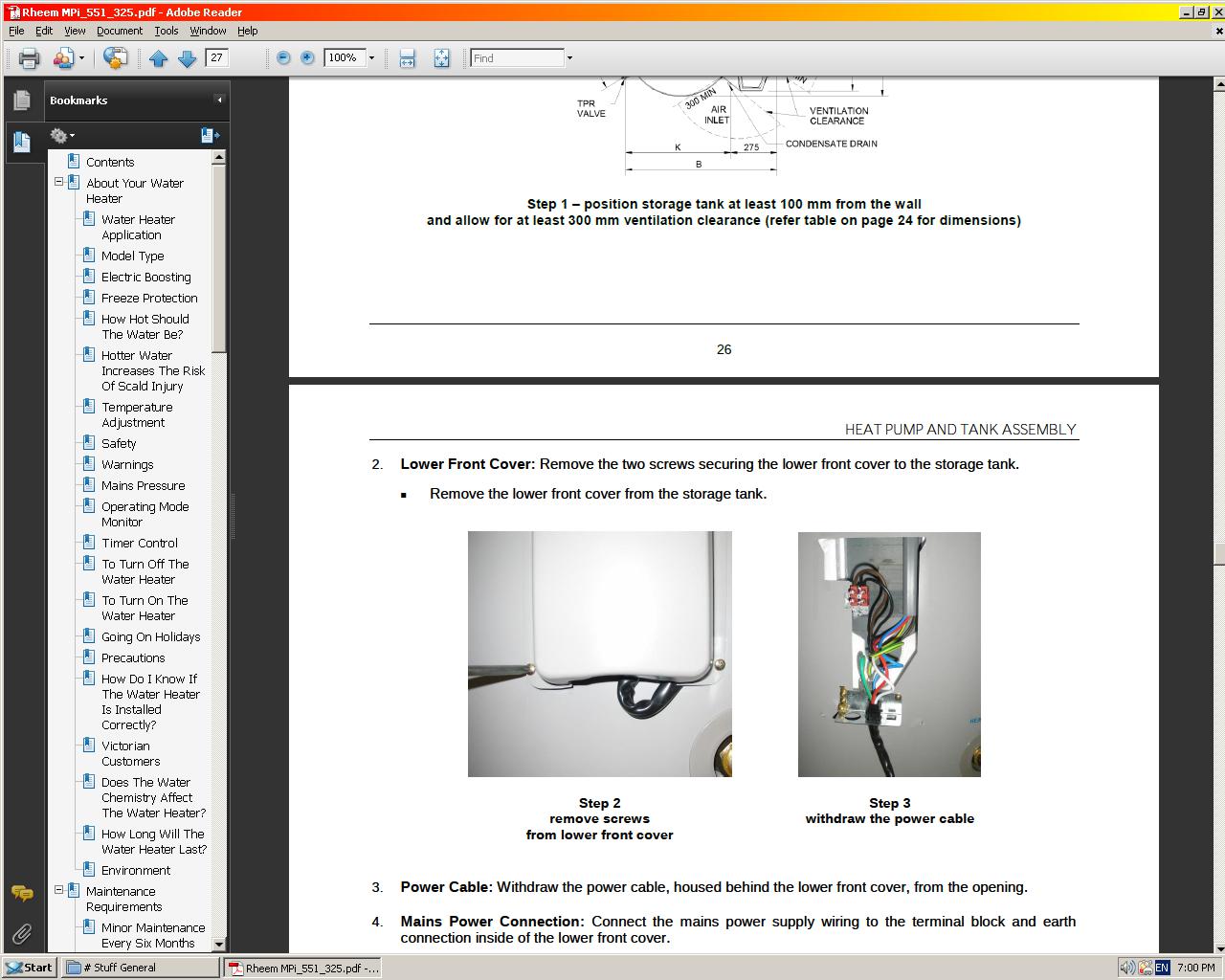This screenshot has height=980, width=1225.
Task: Jump to the Electric Boosting bookmark
Action: tap(146, 278)
